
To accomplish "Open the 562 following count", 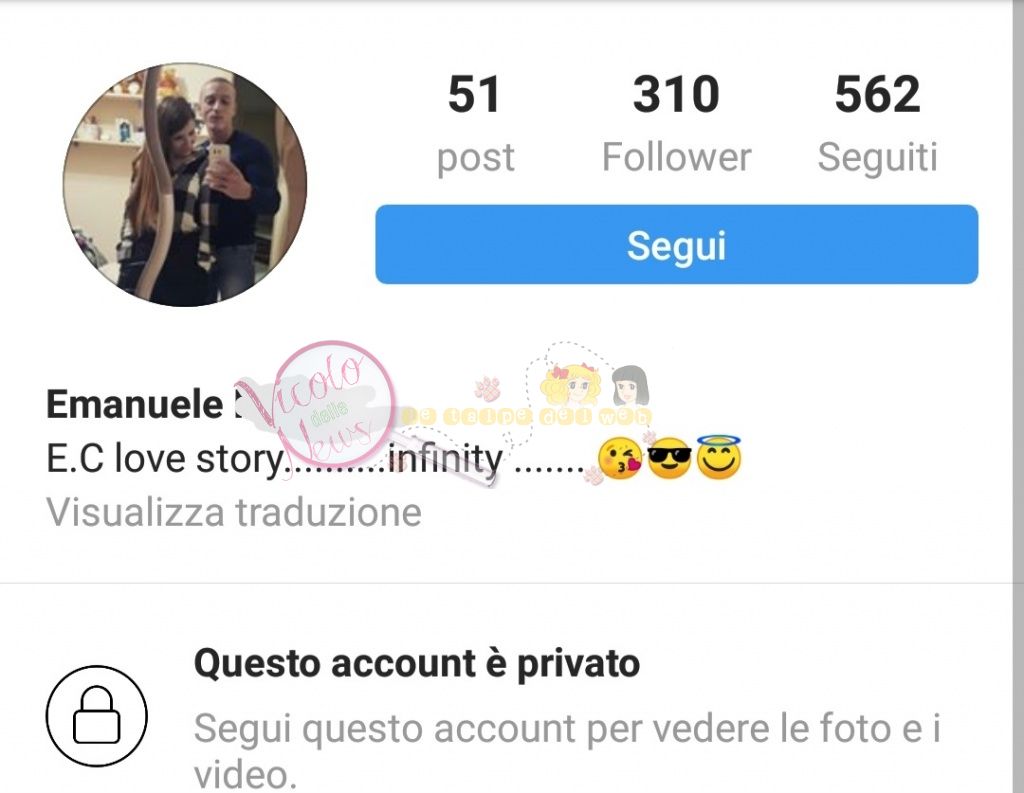I will [x=877, y=94].
